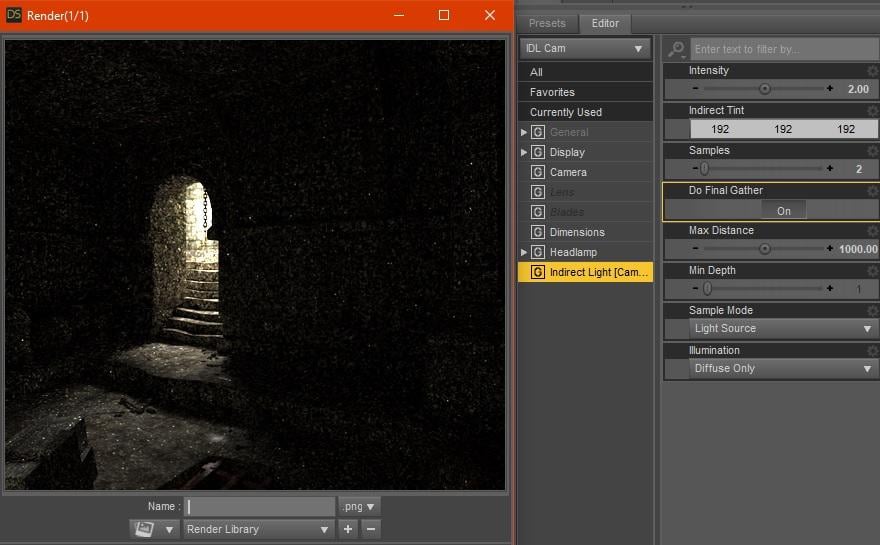
Task: Click the G icon beside Dimensions
Action: pyautogui.click(x=538, y=232)
